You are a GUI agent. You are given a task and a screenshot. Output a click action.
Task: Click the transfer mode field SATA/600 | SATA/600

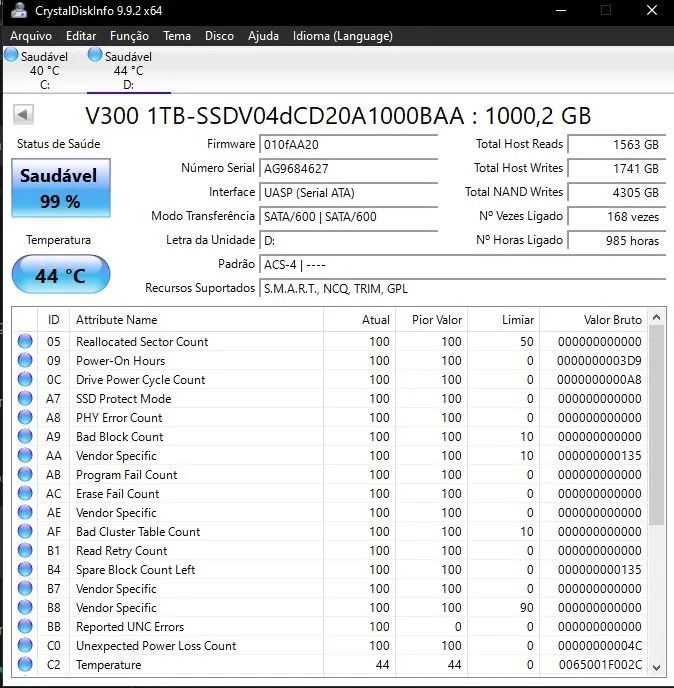(x=348, y=216)
